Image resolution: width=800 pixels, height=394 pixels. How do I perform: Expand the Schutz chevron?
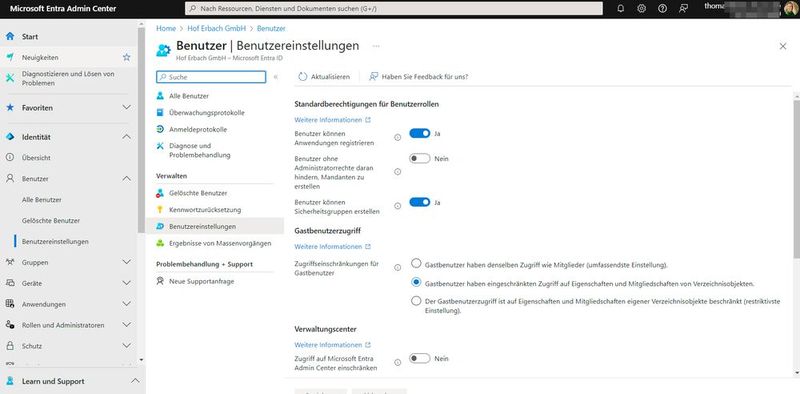[x=127, y=346]
